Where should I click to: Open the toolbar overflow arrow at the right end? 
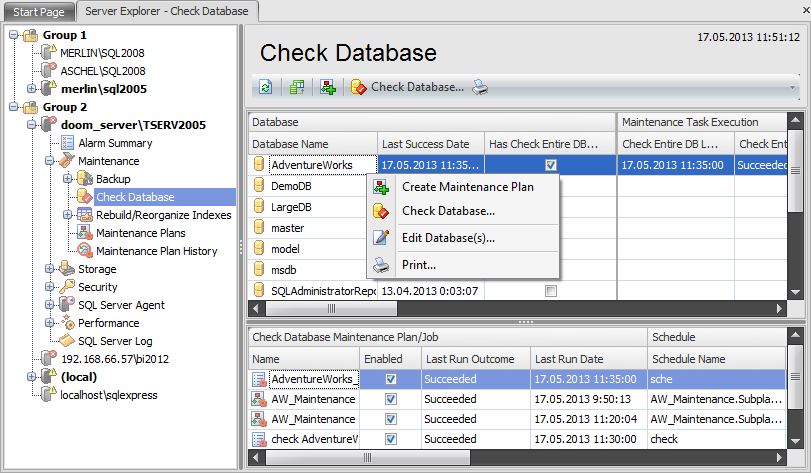coord(793,88)
